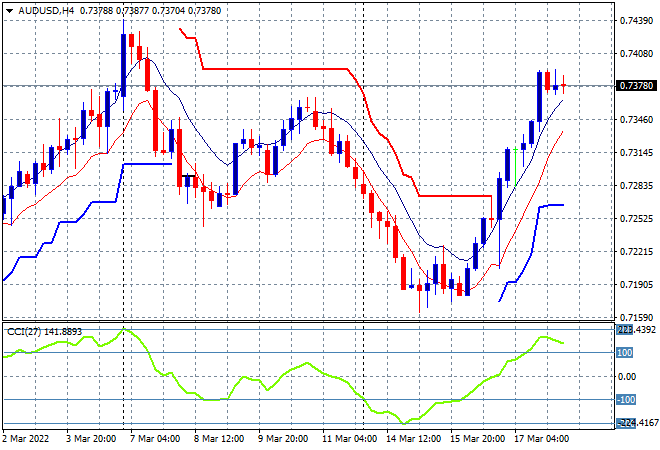The height and width of the screenshot is (450, 660).
Task: Click the 0.74390 price axis label
Action: pos(636,21)
